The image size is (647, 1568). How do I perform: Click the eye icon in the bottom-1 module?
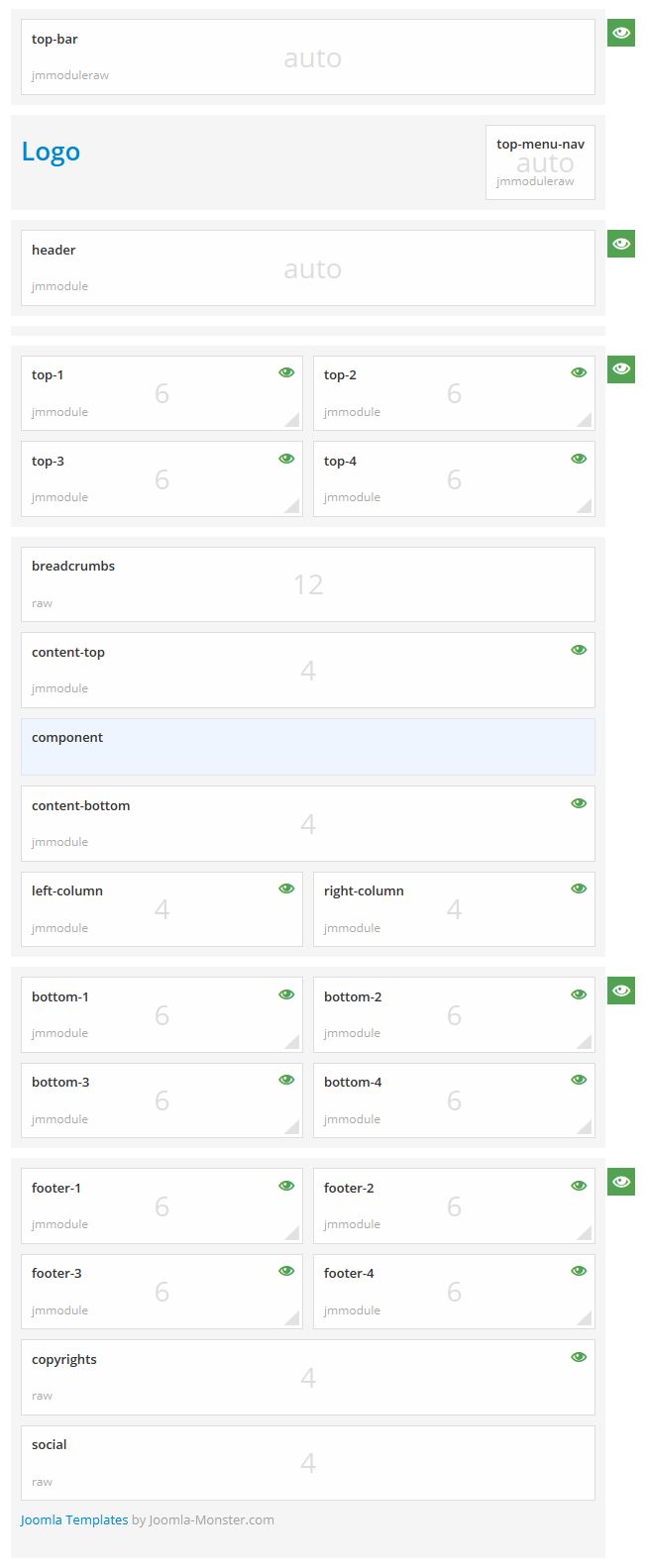(285, 993)
